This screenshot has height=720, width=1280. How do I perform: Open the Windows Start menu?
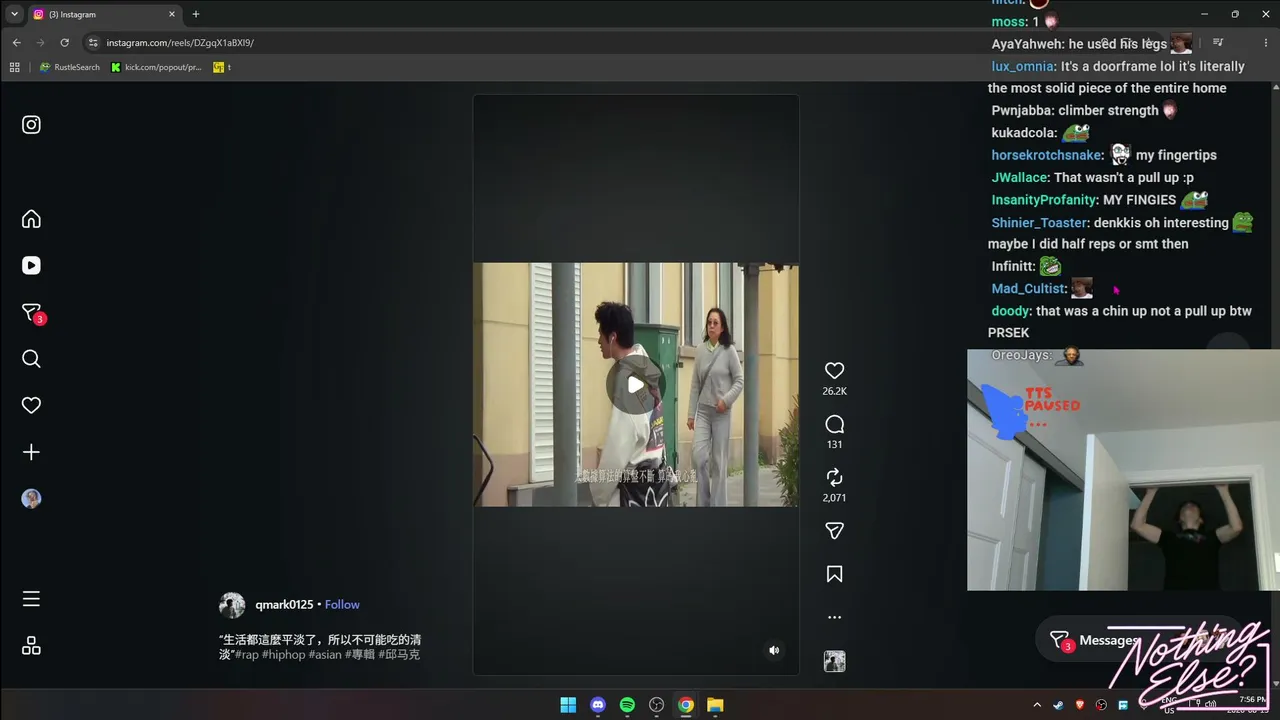point(568,705)
